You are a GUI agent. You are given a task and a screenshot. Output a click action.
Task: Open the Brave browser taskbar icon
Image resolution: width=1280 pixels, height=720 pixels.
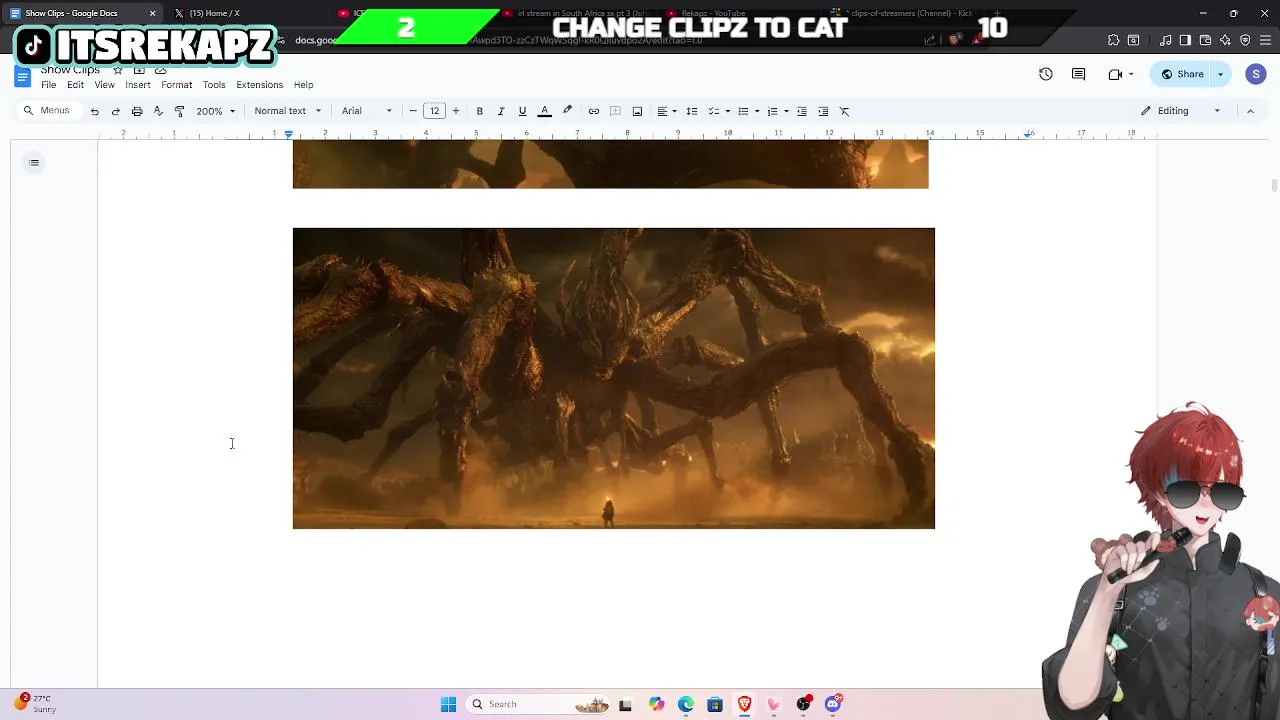click(x=744, y=704)
